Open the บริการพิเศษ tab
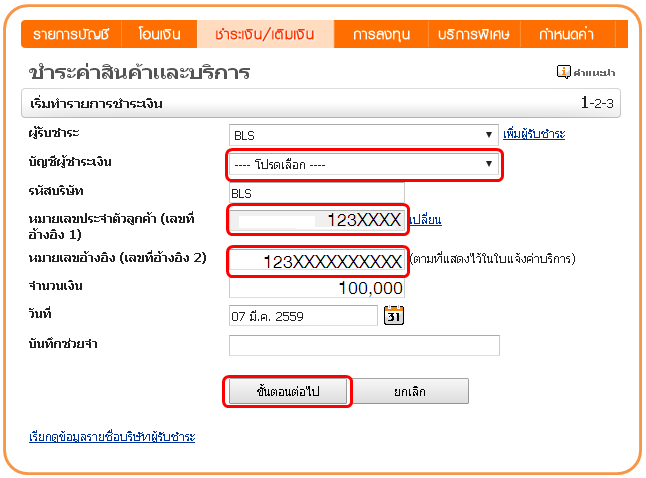Viewport: 646px width, 478px height. click(x=474, y=34)
